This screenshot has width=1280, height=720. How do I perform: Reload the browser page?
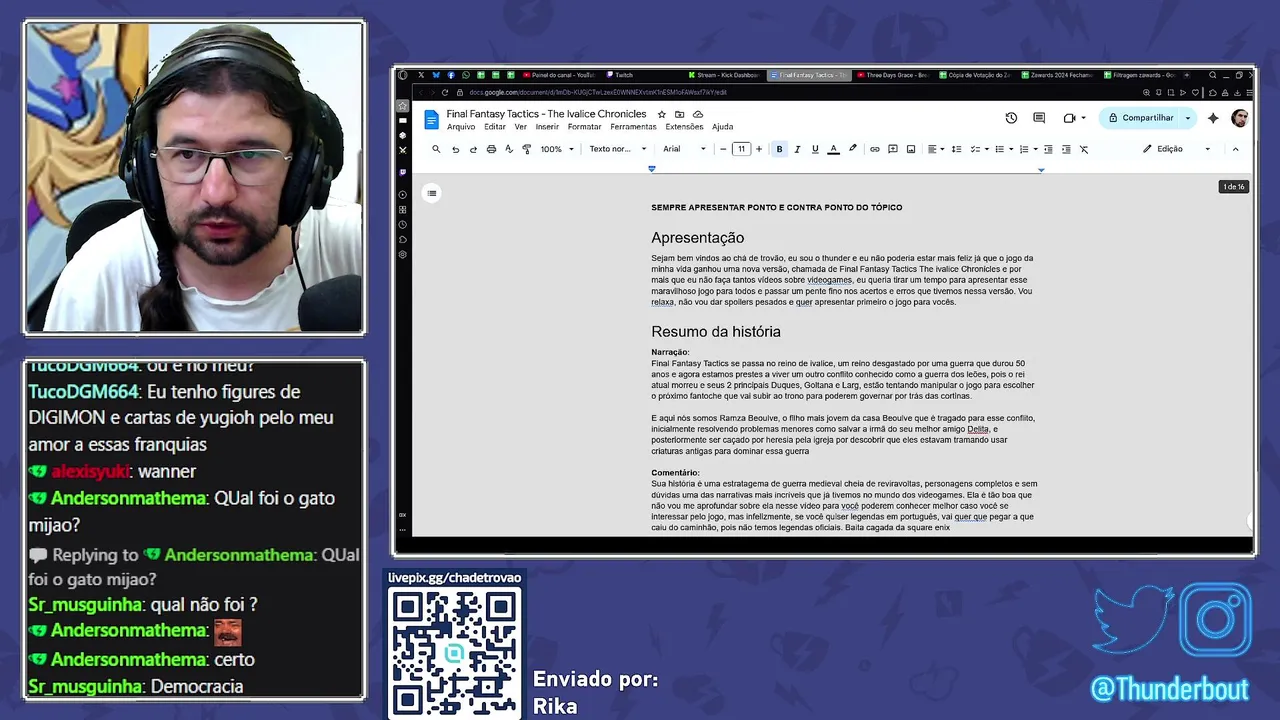click(x=445, y=92)
